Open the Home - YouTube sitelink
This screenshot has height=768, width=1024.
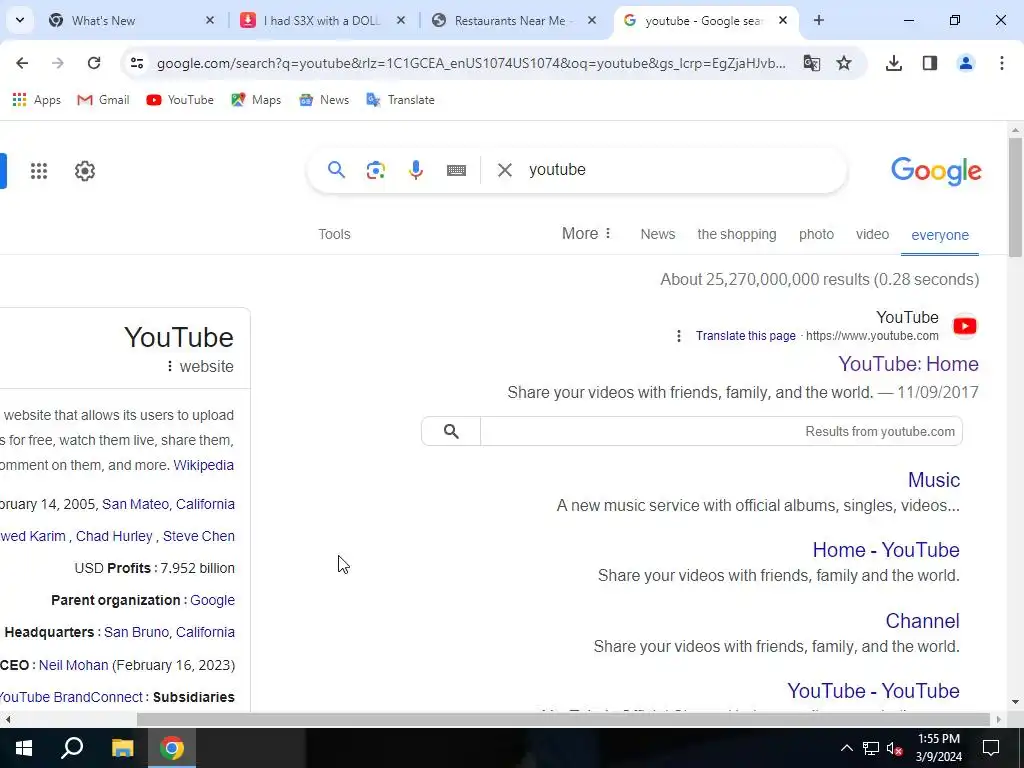[x=886, y=550]
